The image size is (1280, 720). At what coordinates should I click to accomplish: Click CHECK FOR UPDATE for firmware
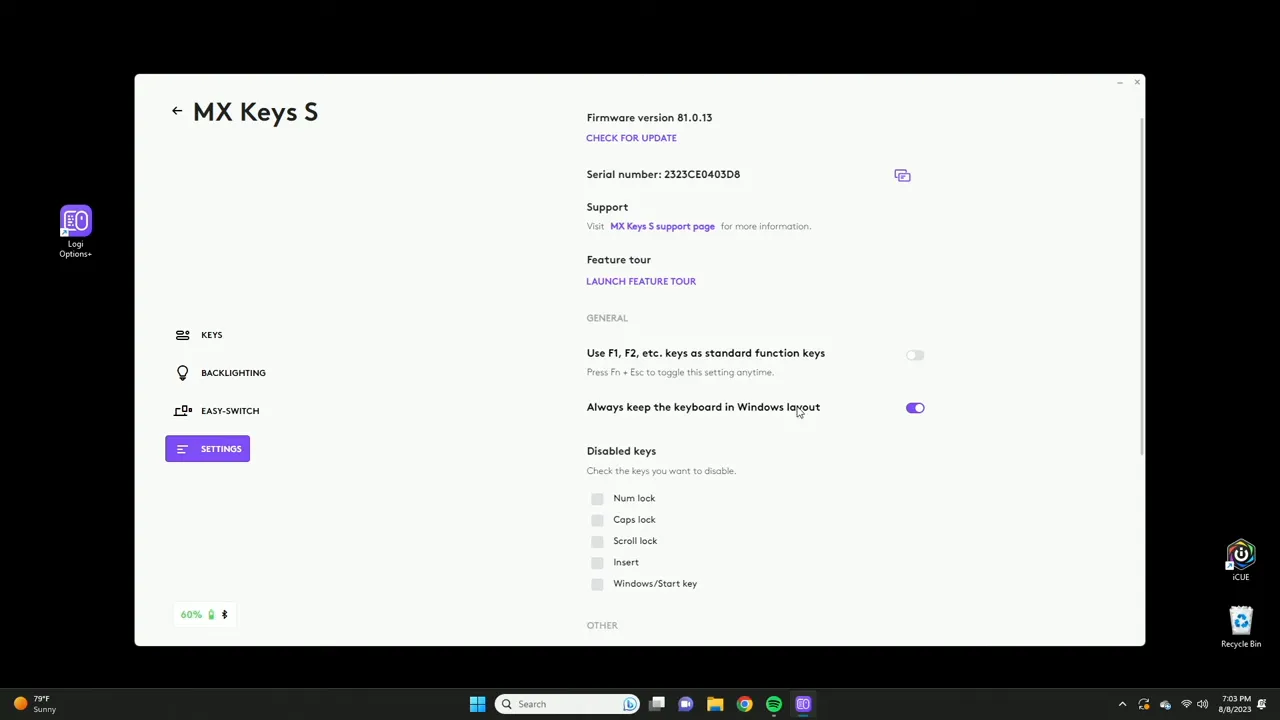pyautogui.click(x=631, y=138)
